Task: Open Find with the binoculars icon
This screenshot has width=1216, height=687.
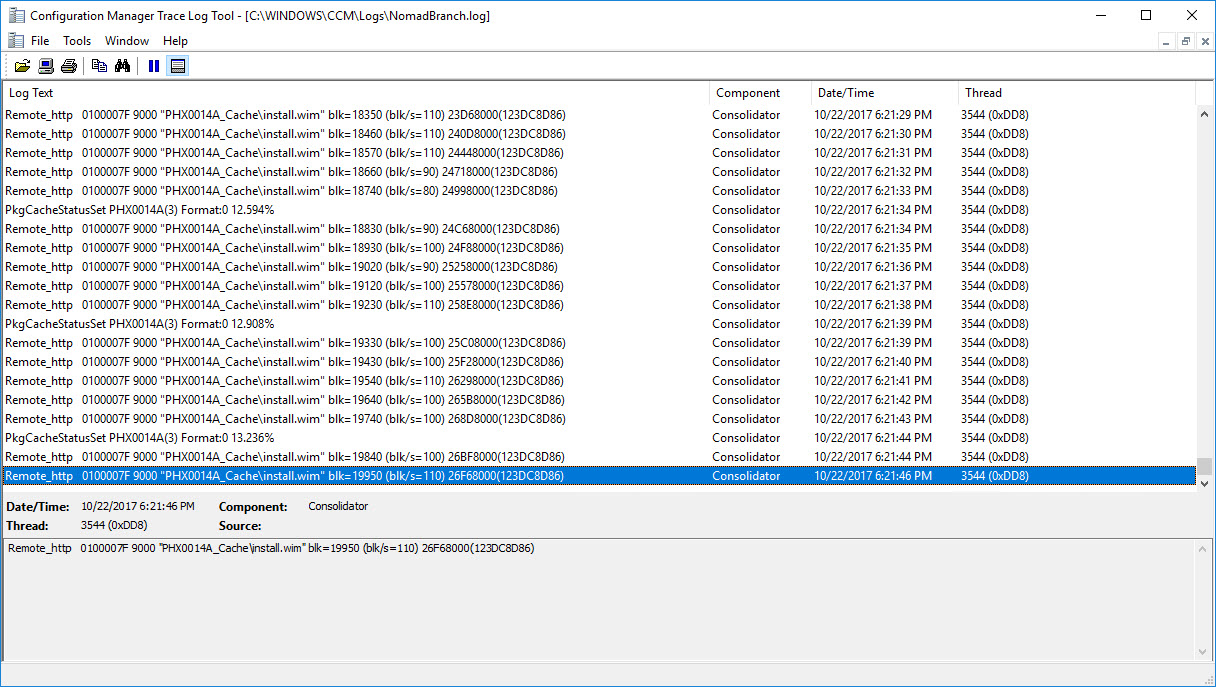Action: 122,66
